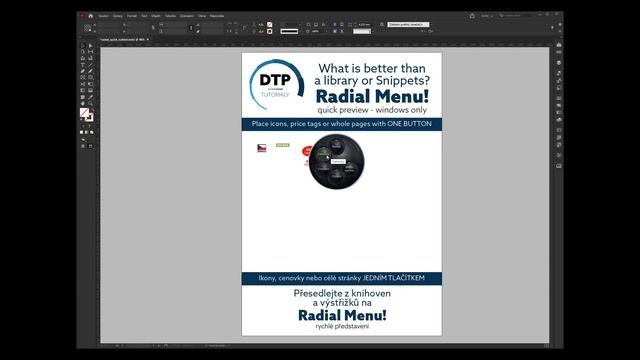
Task: Click the search field in the application bar
Action: coord(516,16)
